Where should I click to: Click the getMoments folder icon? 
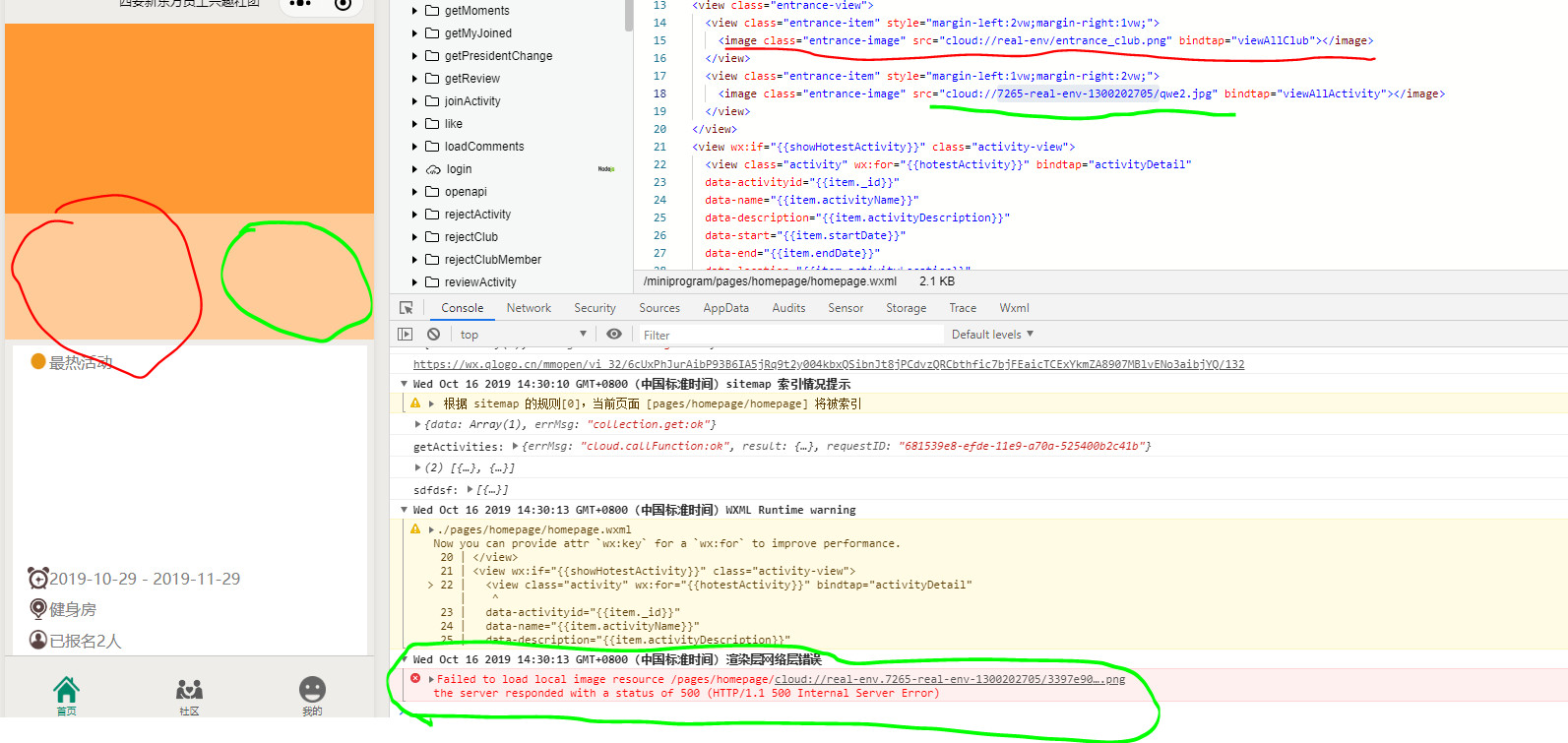click(432, 11)
